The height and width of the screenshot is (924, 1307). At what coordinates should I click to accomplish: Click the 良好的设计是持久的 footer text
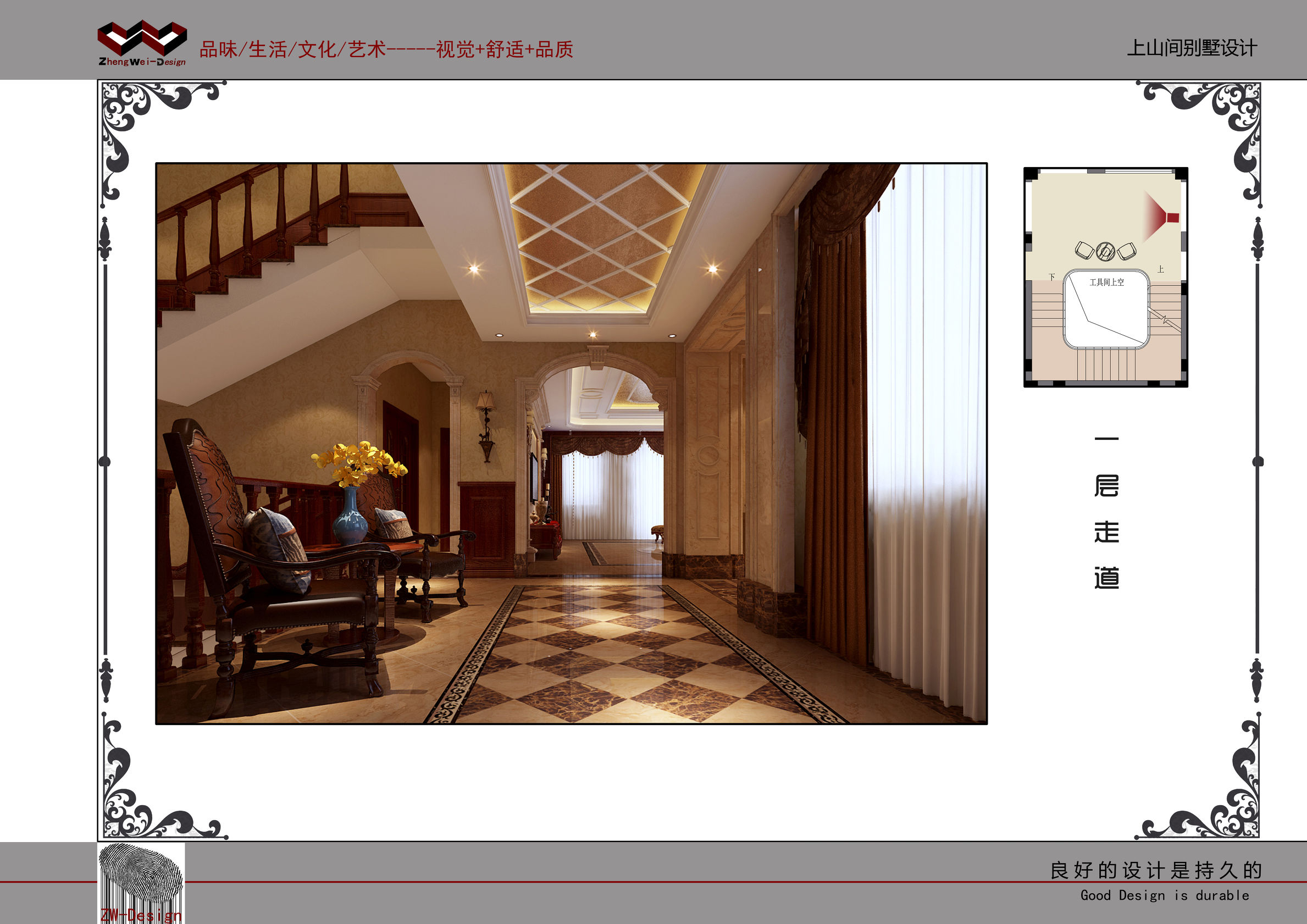(1155, 871)
